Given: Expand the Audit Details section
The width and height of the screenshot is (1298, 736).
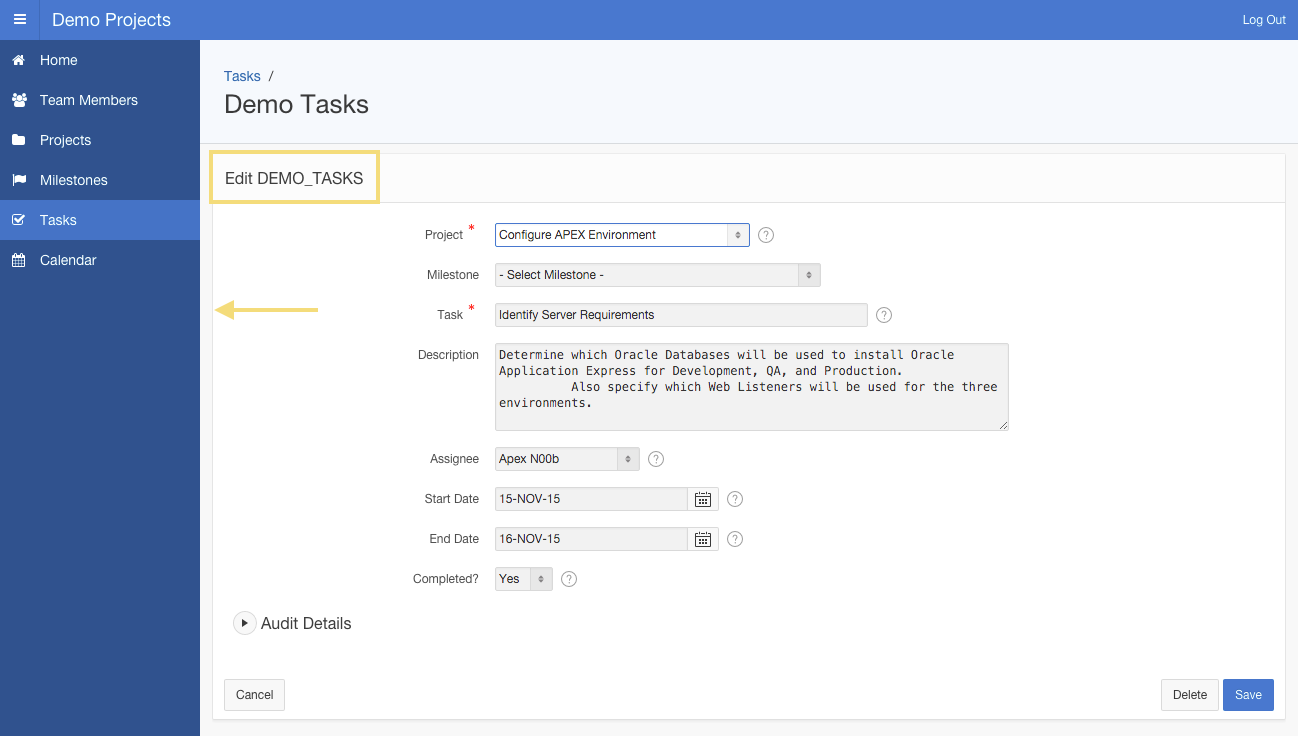Looking at the screenshot, I should (245, 622).
